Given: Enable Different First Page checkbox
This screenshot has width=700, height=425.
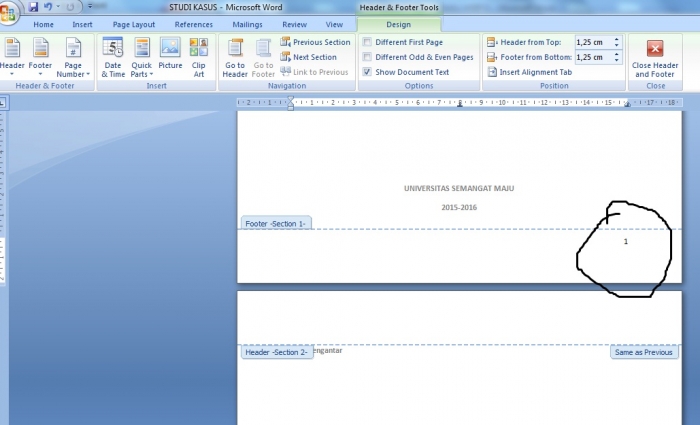Looking at the screenshot, I should (x=367, y=42).
